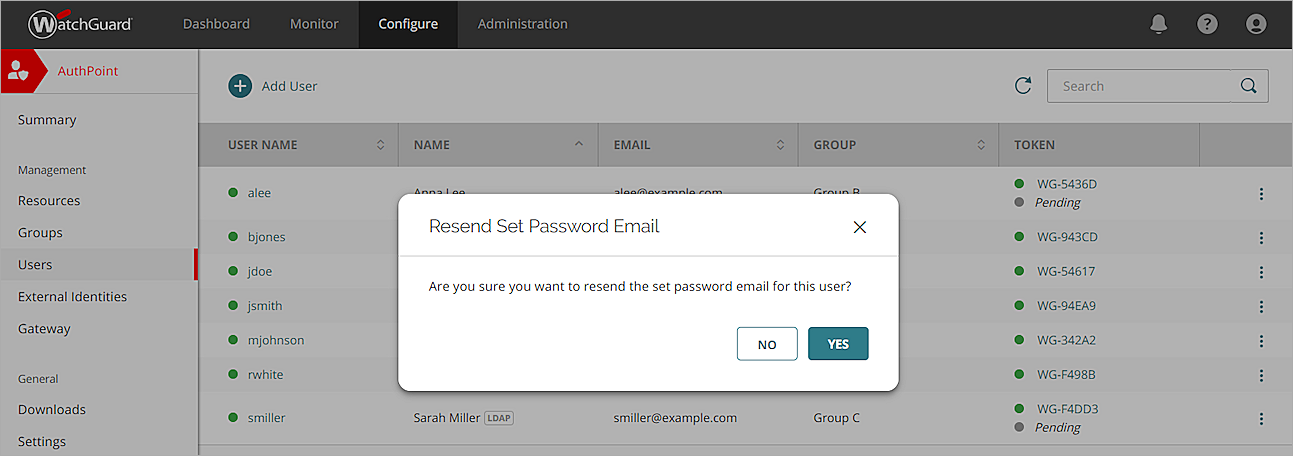Image resolution: width=1293 pixels, height=456 pixels.
Task: Open the Groups page in sidebar
Action: pyautogui.click(x=40, y=233)
